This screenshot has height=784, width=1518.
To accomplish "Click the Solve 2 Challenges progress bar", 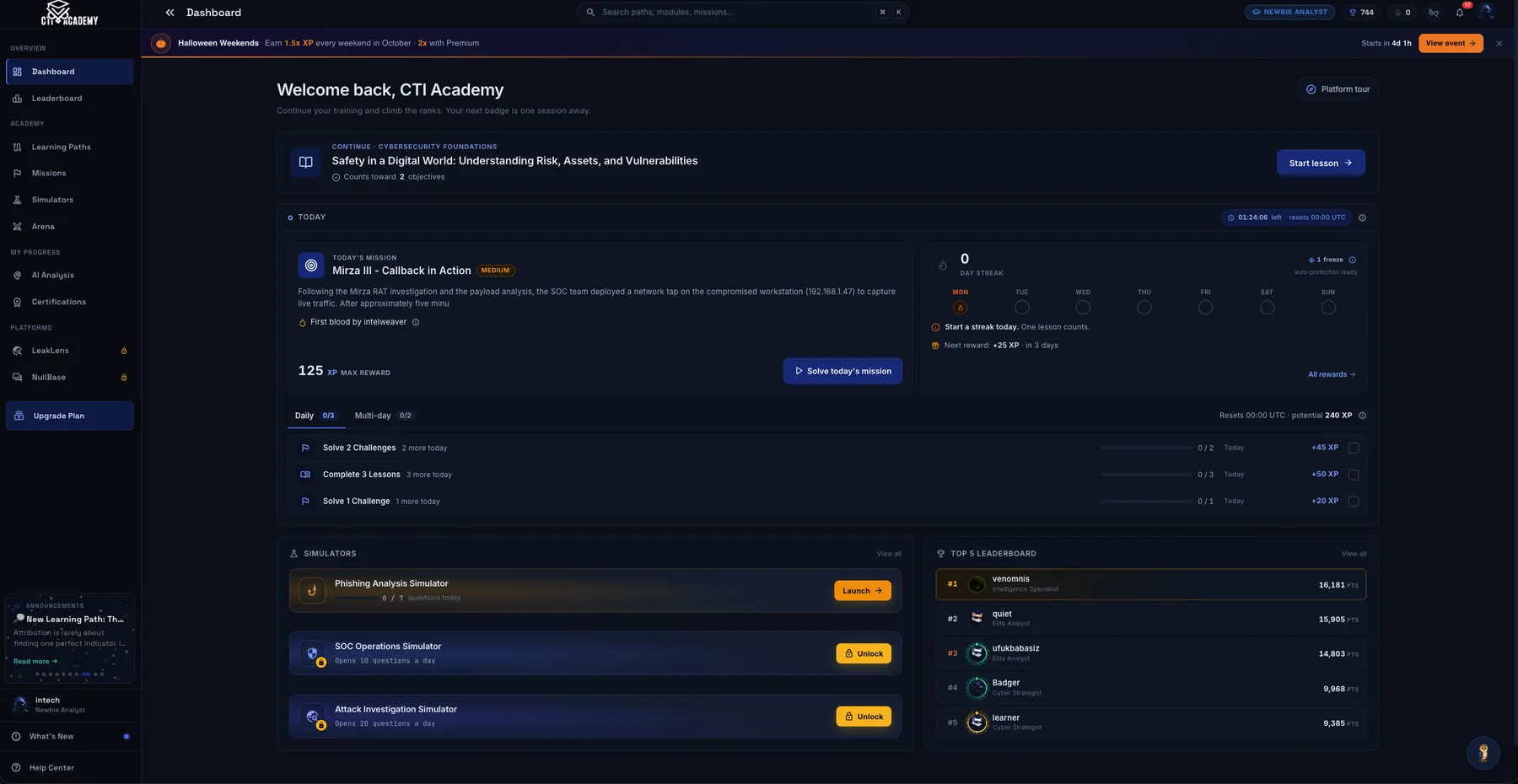I will pyautogui.click(x=1145, y=448).
